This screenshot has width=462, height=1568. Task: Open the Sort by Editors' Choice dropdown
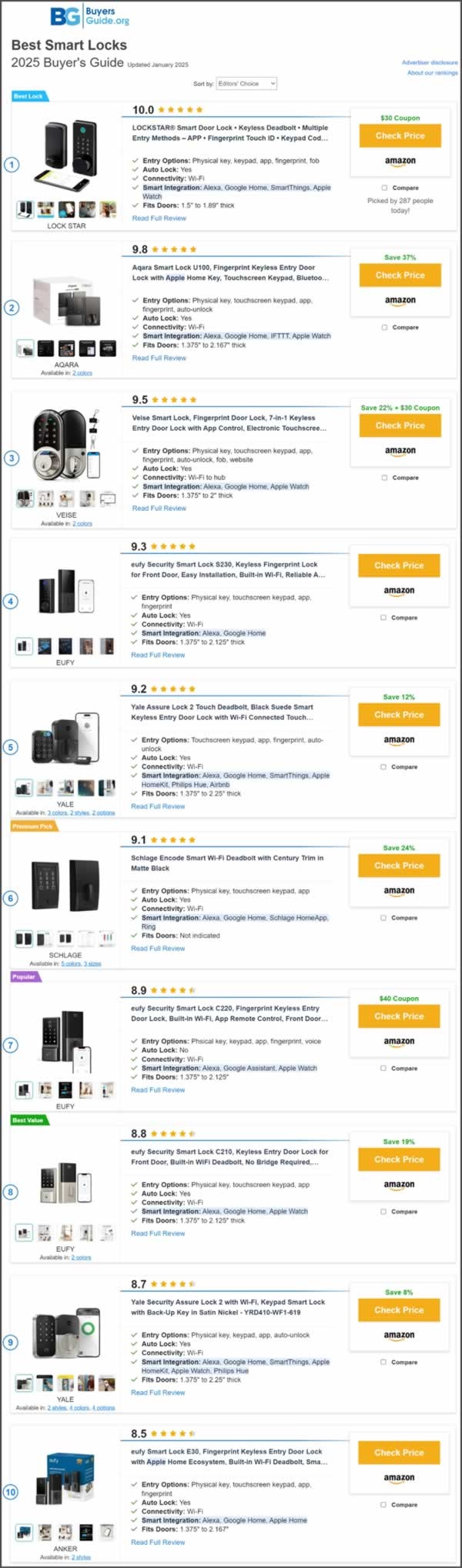point(246,83)
